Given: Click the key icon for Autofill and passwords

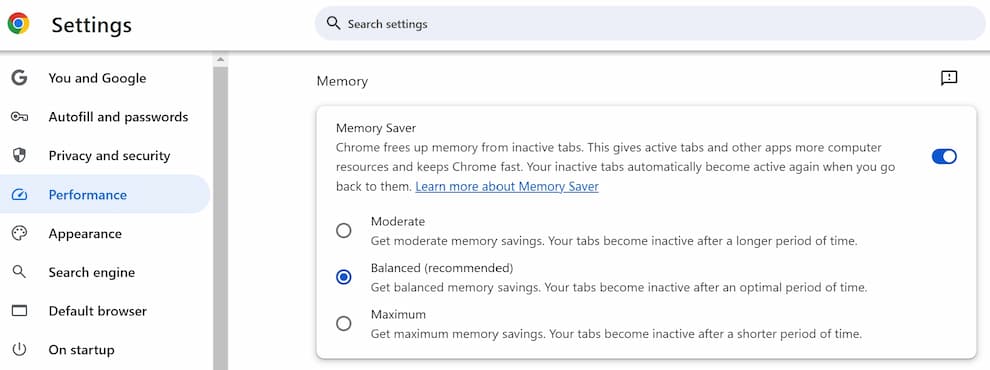Looking at the screenshot, I should pos(20,117).
